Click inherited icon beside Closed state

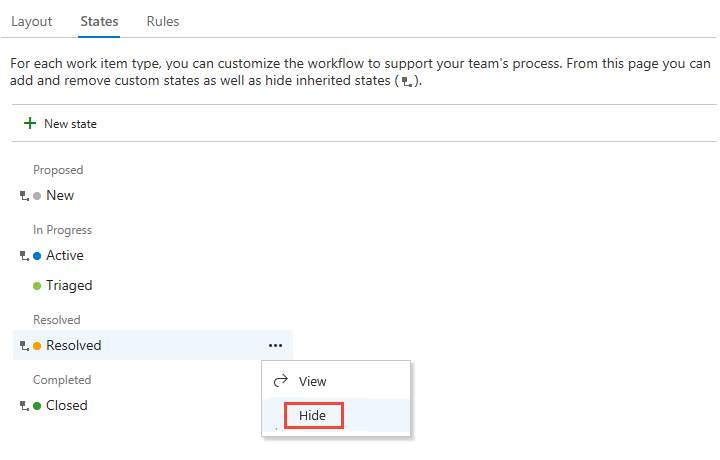pos(24,406)
